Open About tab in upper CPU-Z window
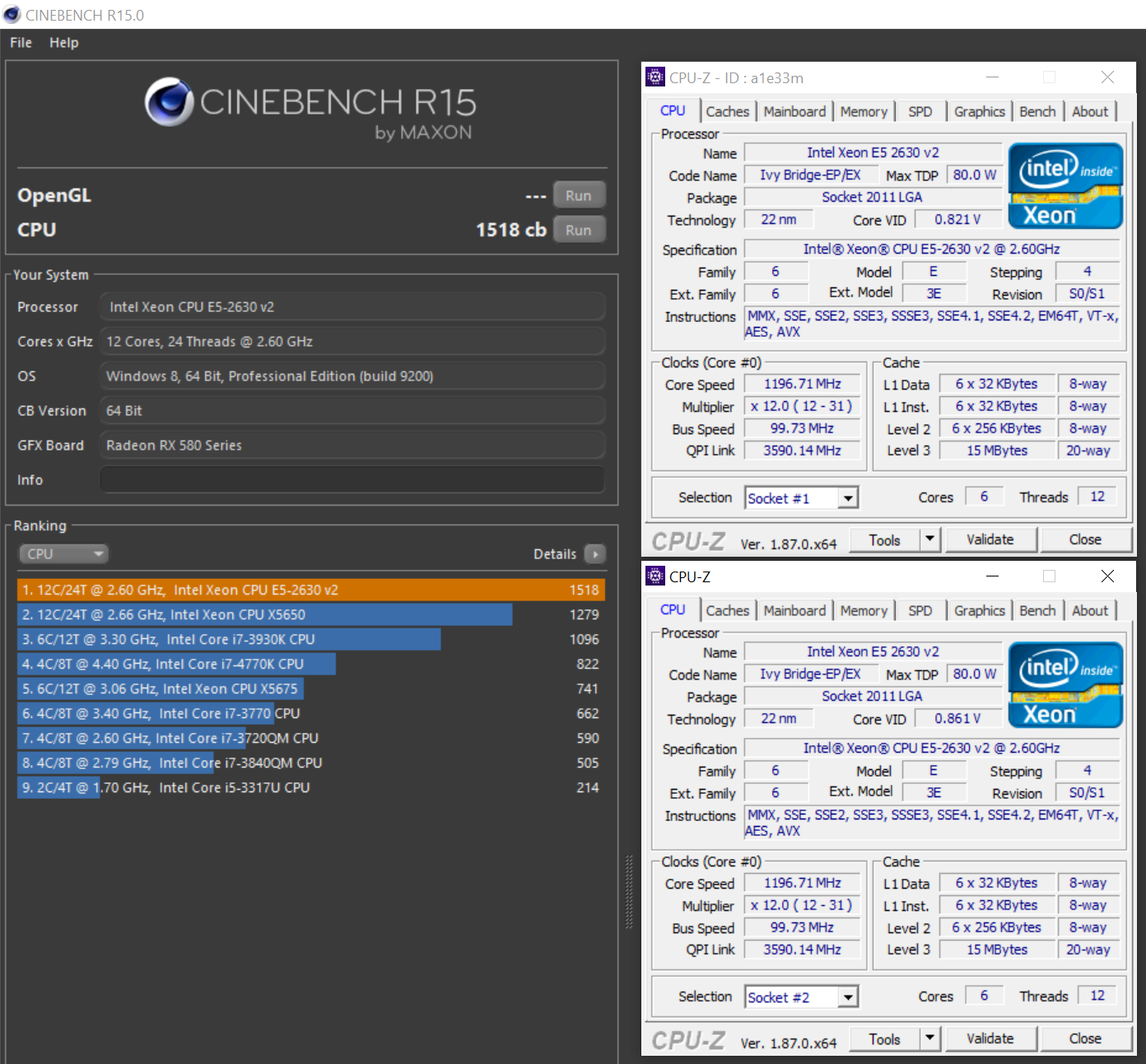The height and width of the screenshot is (1064, 1146). point(1090,111)
